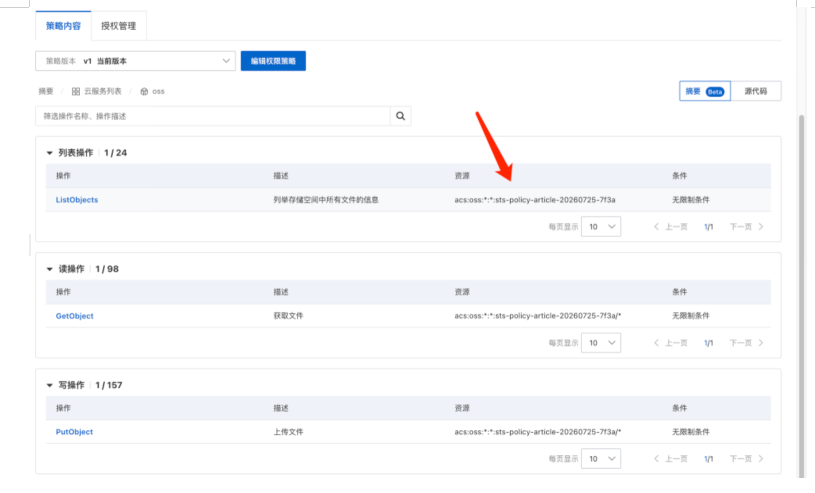The height and width of the screenshot is (493, 815).
Task: Select GetObject resource ending 7f3a/*
Action: pos(538,316)
